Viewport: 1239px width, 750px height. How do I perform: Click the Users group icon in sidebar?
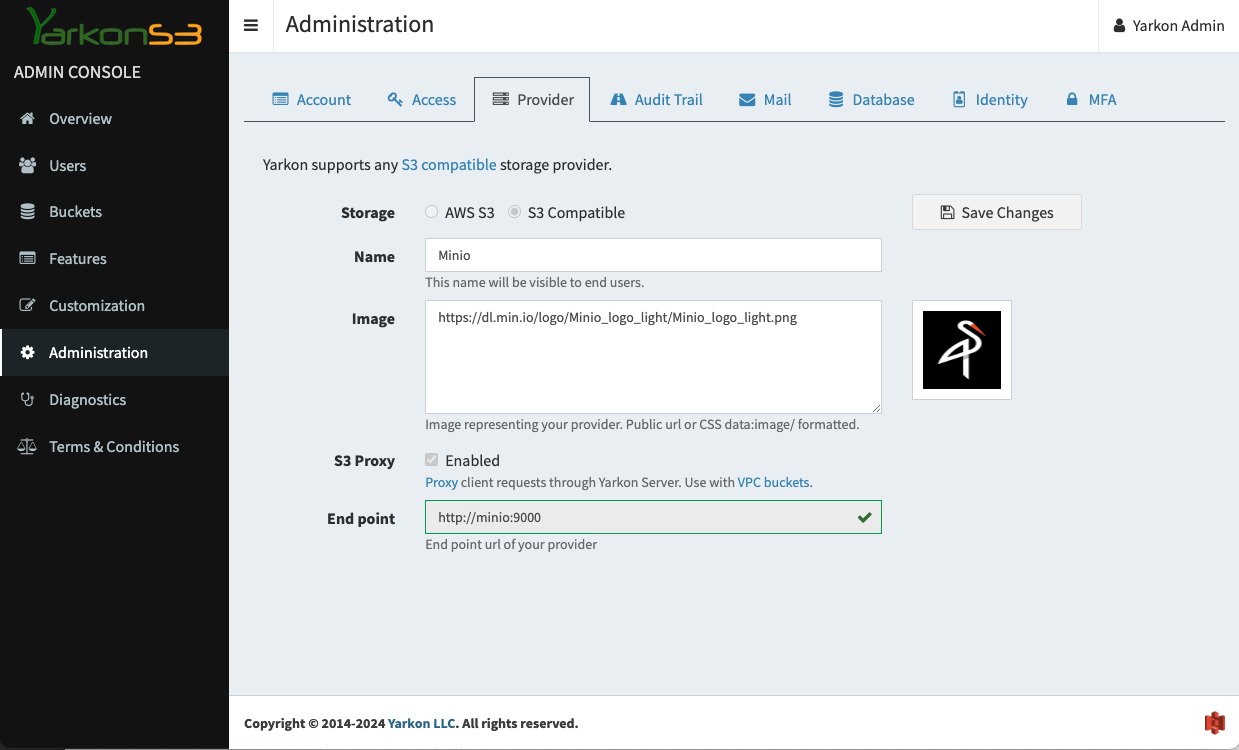[28, 165]
